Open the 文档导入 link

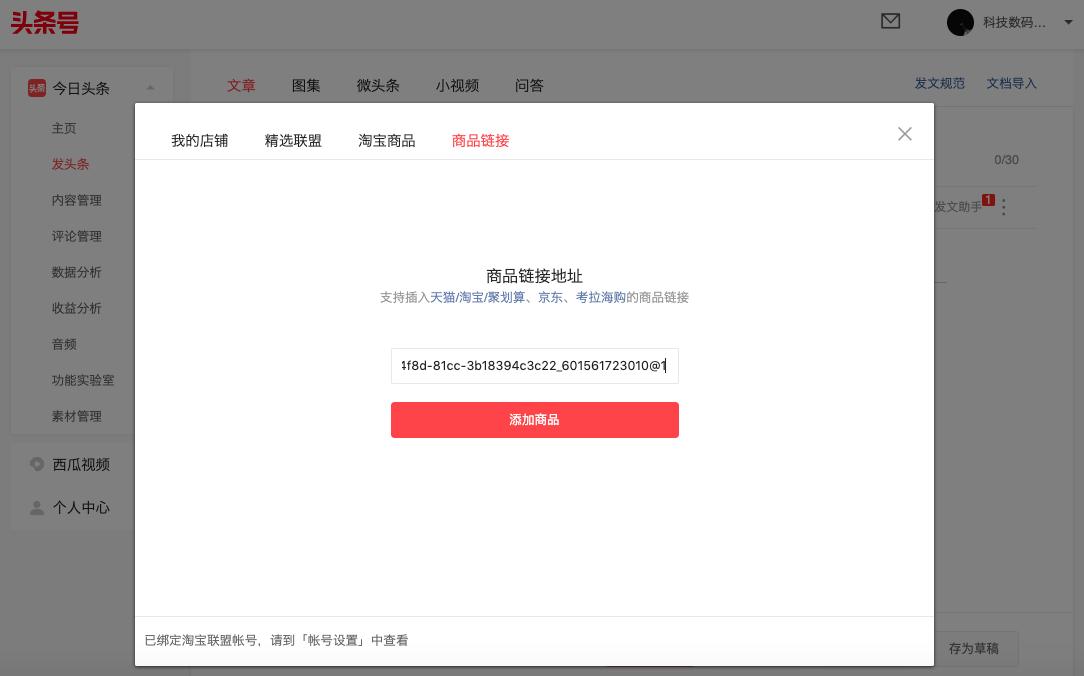coord(1011,84)
